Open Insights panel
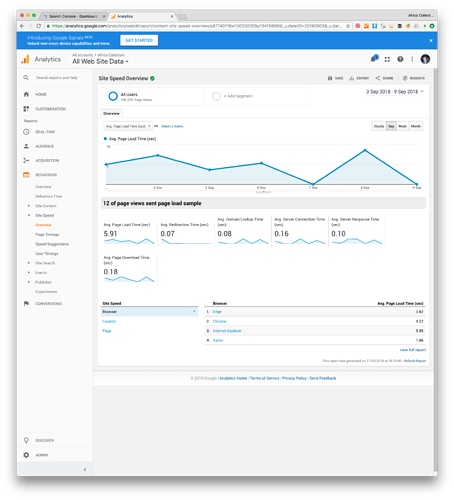454x500 pixels. click(x=413, y=78)
